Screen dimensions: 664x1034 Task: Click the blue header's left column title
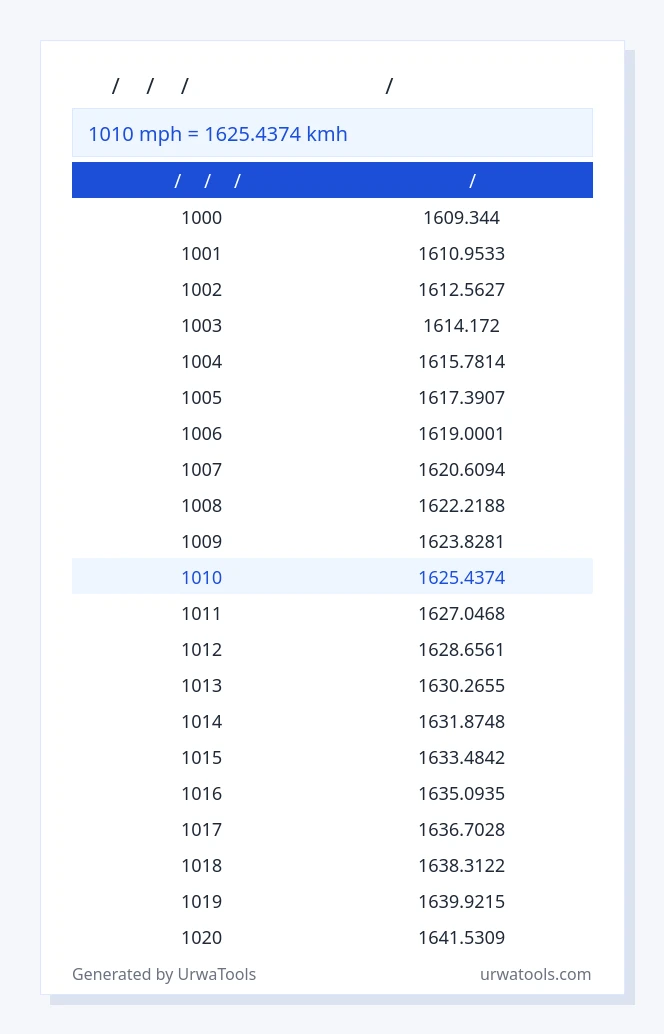pos(207,180)
